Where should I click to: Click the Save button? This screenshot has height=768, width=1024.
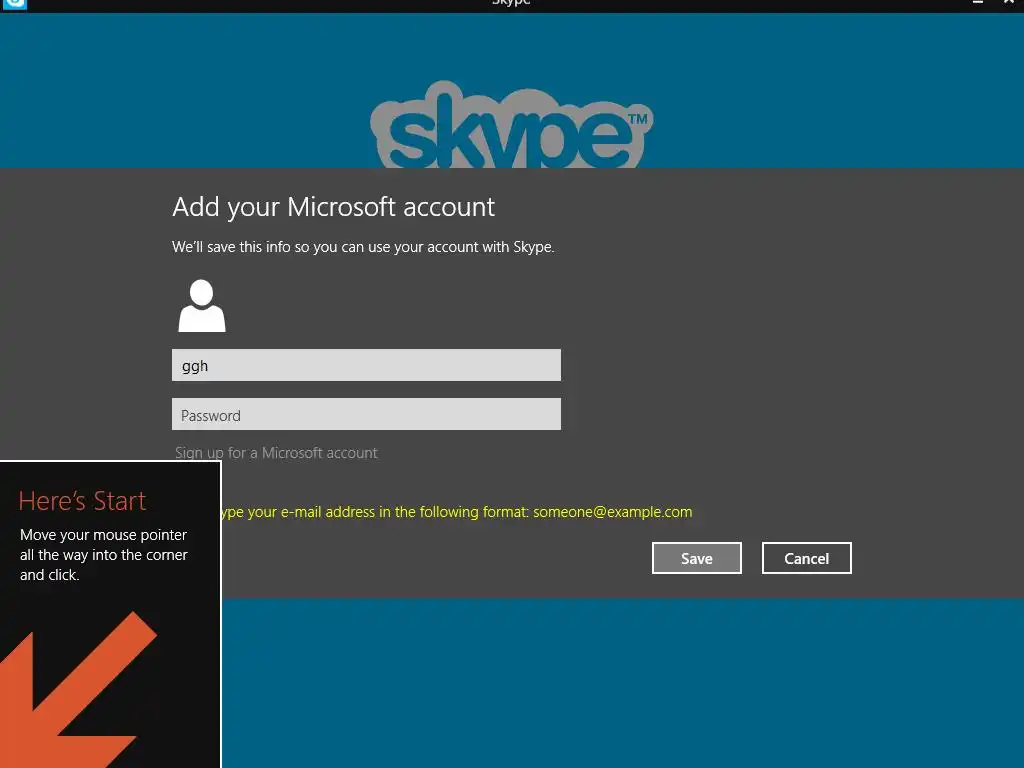(697, 558)
